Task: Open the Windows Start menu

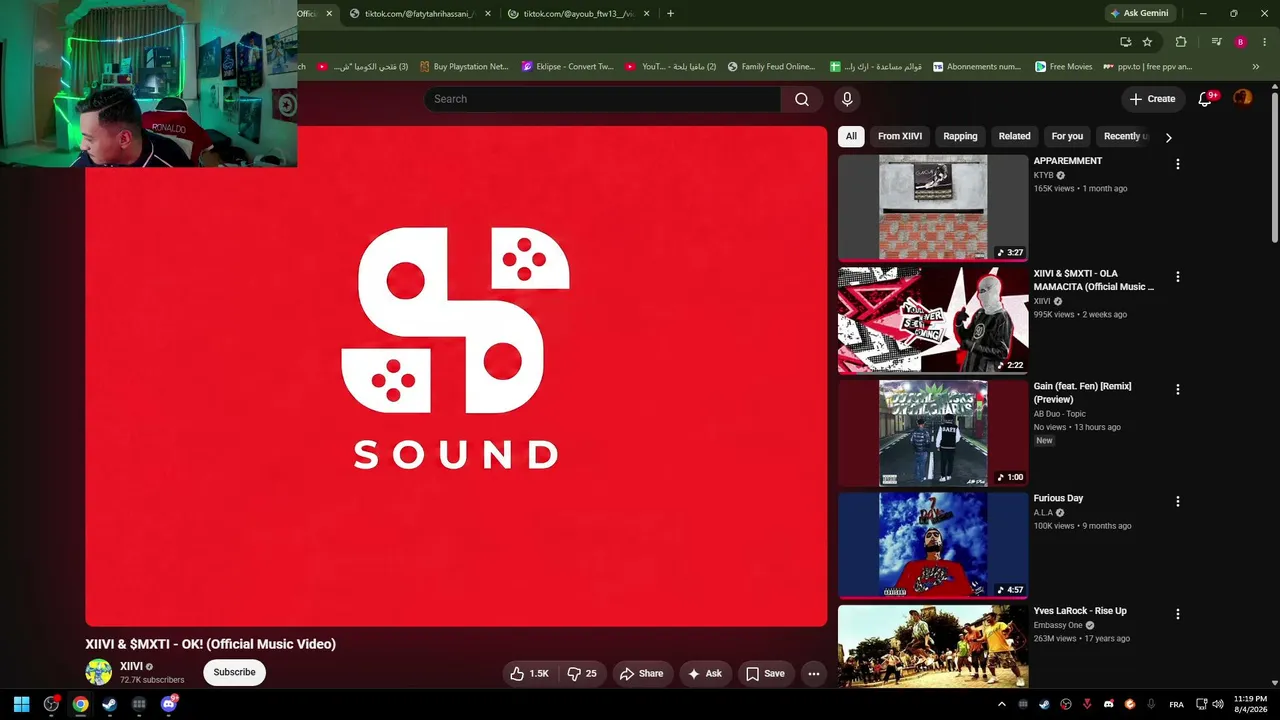Action: (21, 704)
